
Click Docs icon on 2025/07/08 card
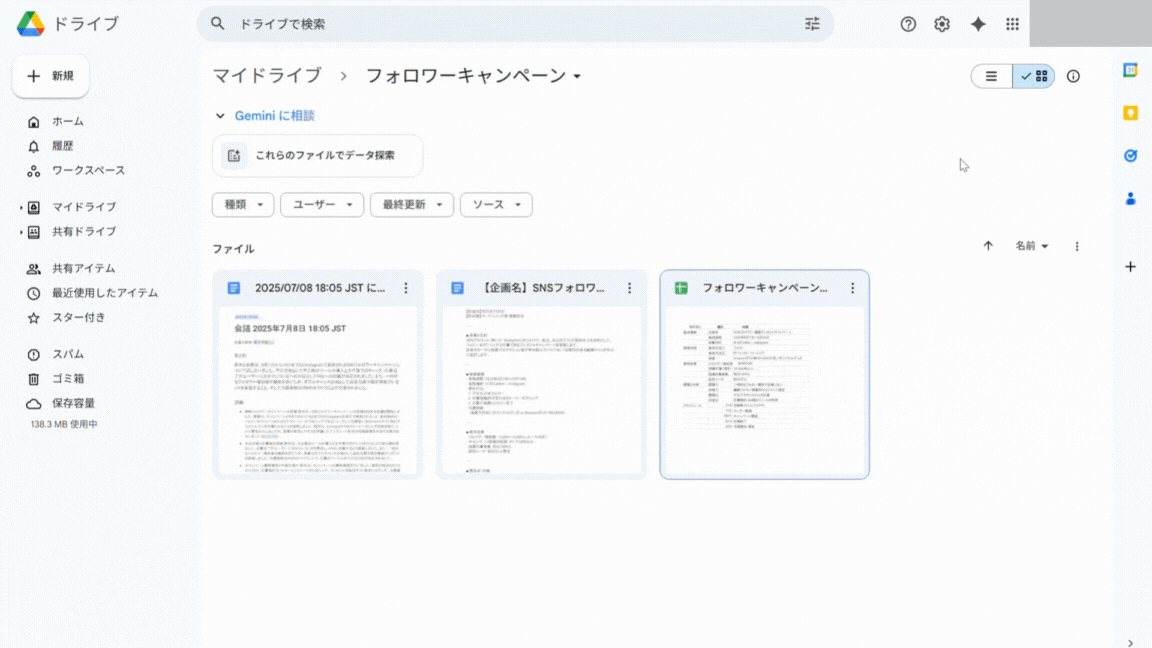(234, 288)
